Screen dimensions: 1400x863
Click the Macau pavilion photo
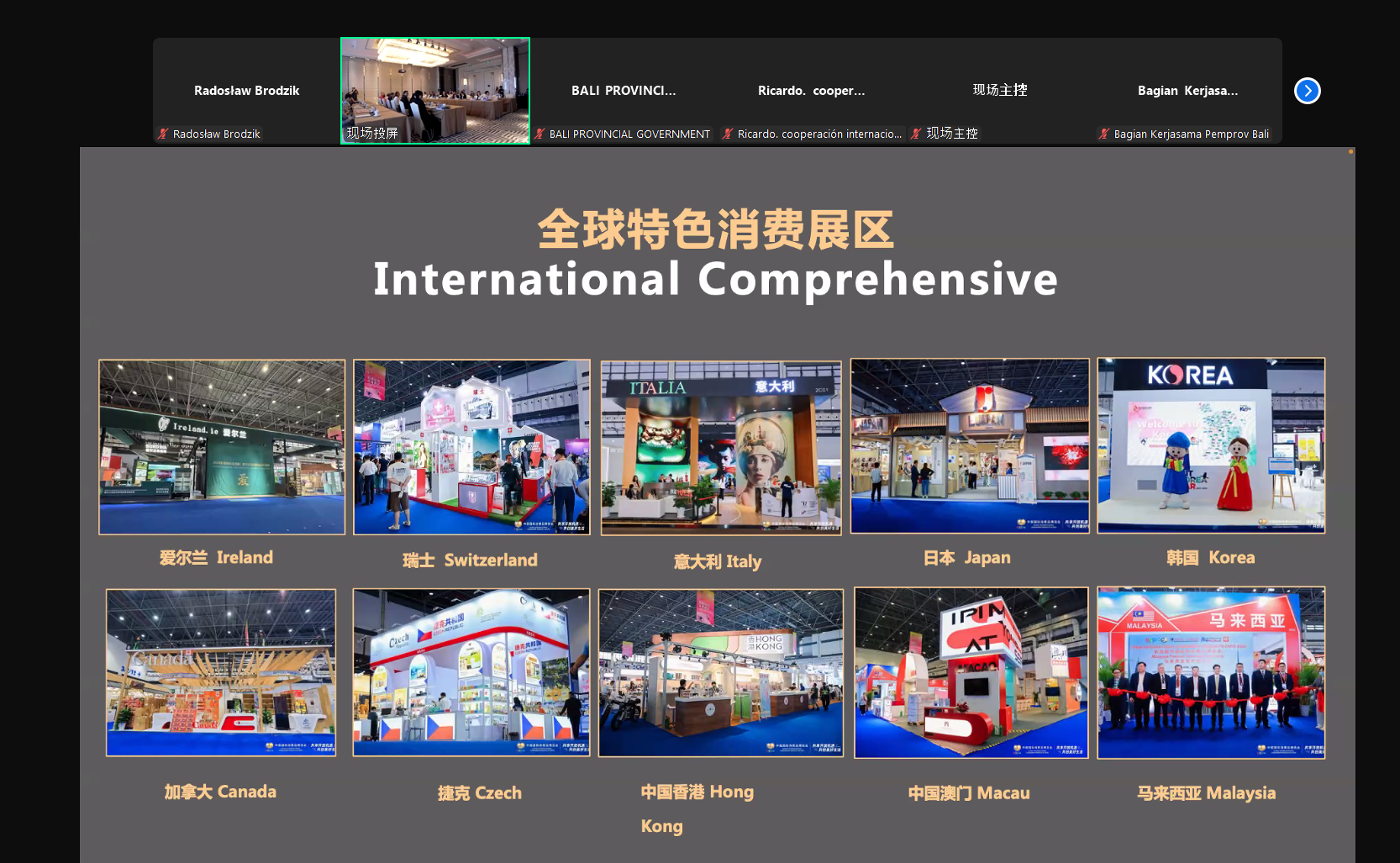pos(971,672)
